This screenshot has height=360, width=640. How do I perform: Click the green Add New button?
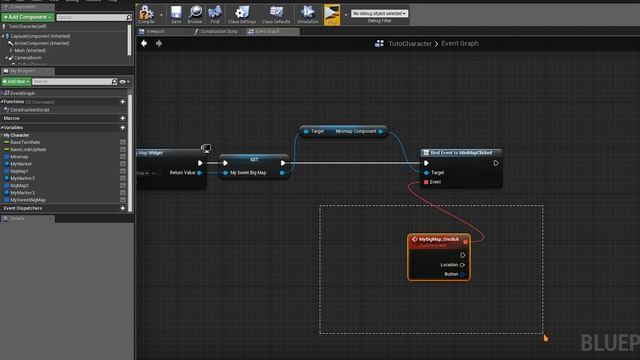[16, 82]
